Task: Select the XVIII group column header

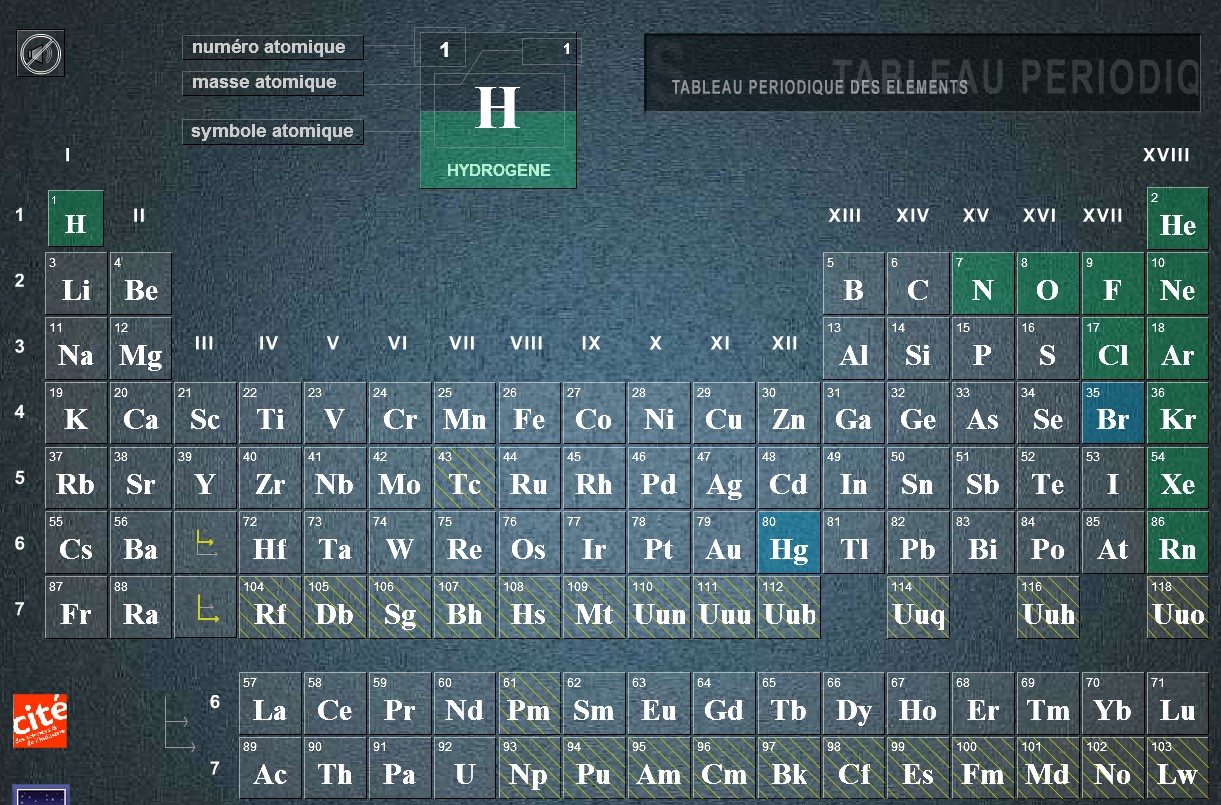Action: pos(1166,155)
